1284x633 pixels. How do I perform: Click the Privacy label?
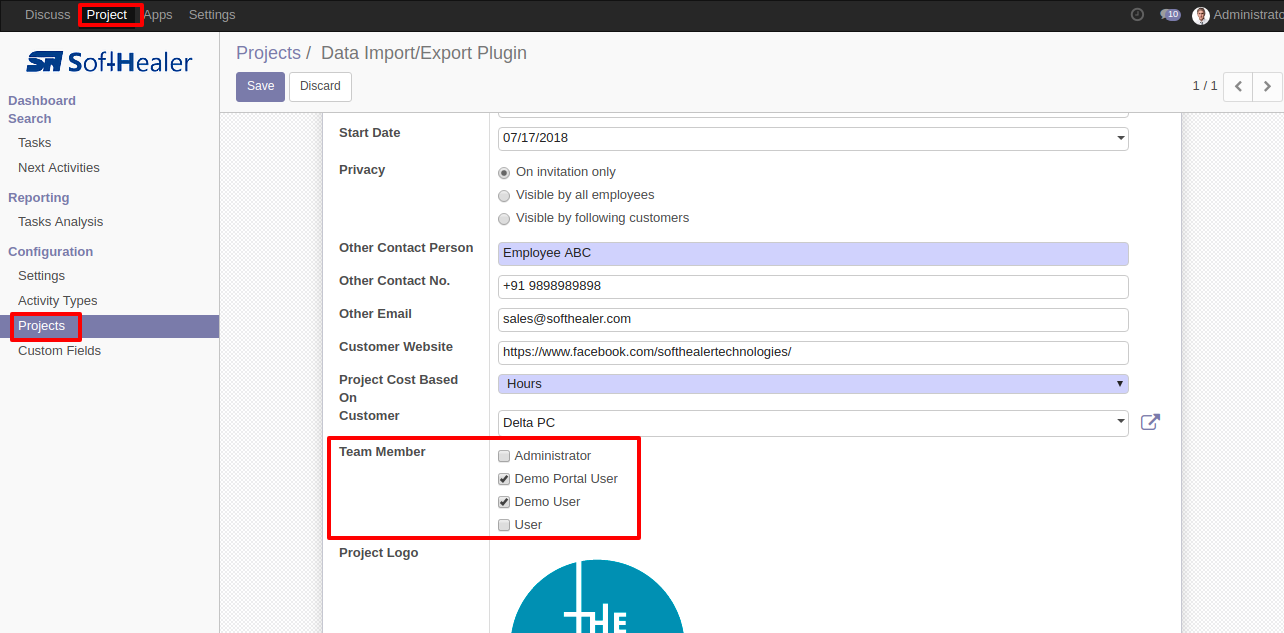(x=362, y=170)
